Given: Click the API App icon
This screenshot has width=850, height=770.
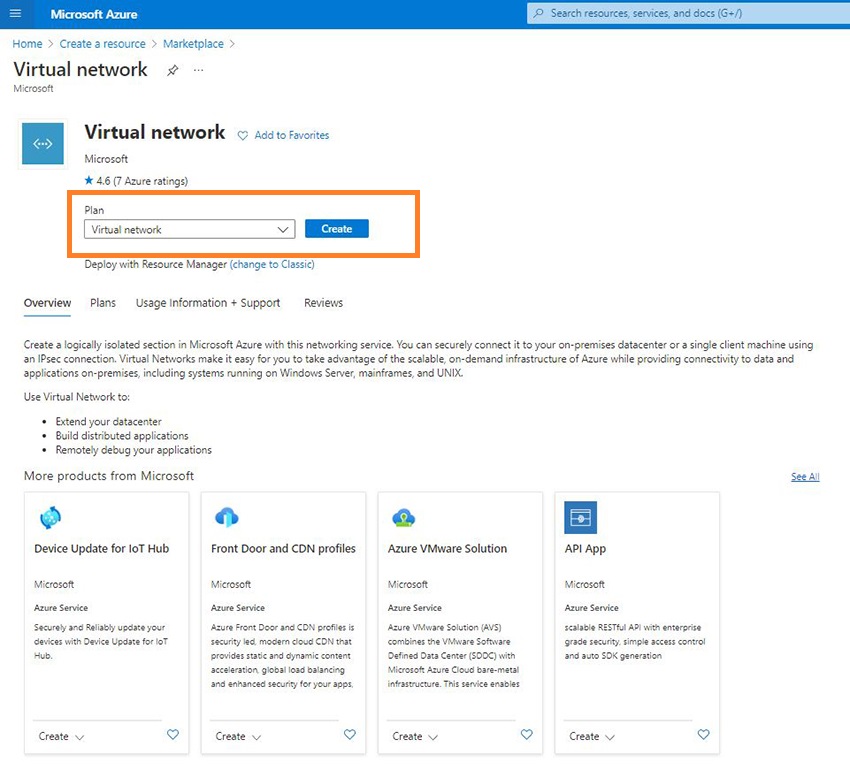Looking at the screenshot, I should click(580, 518).
